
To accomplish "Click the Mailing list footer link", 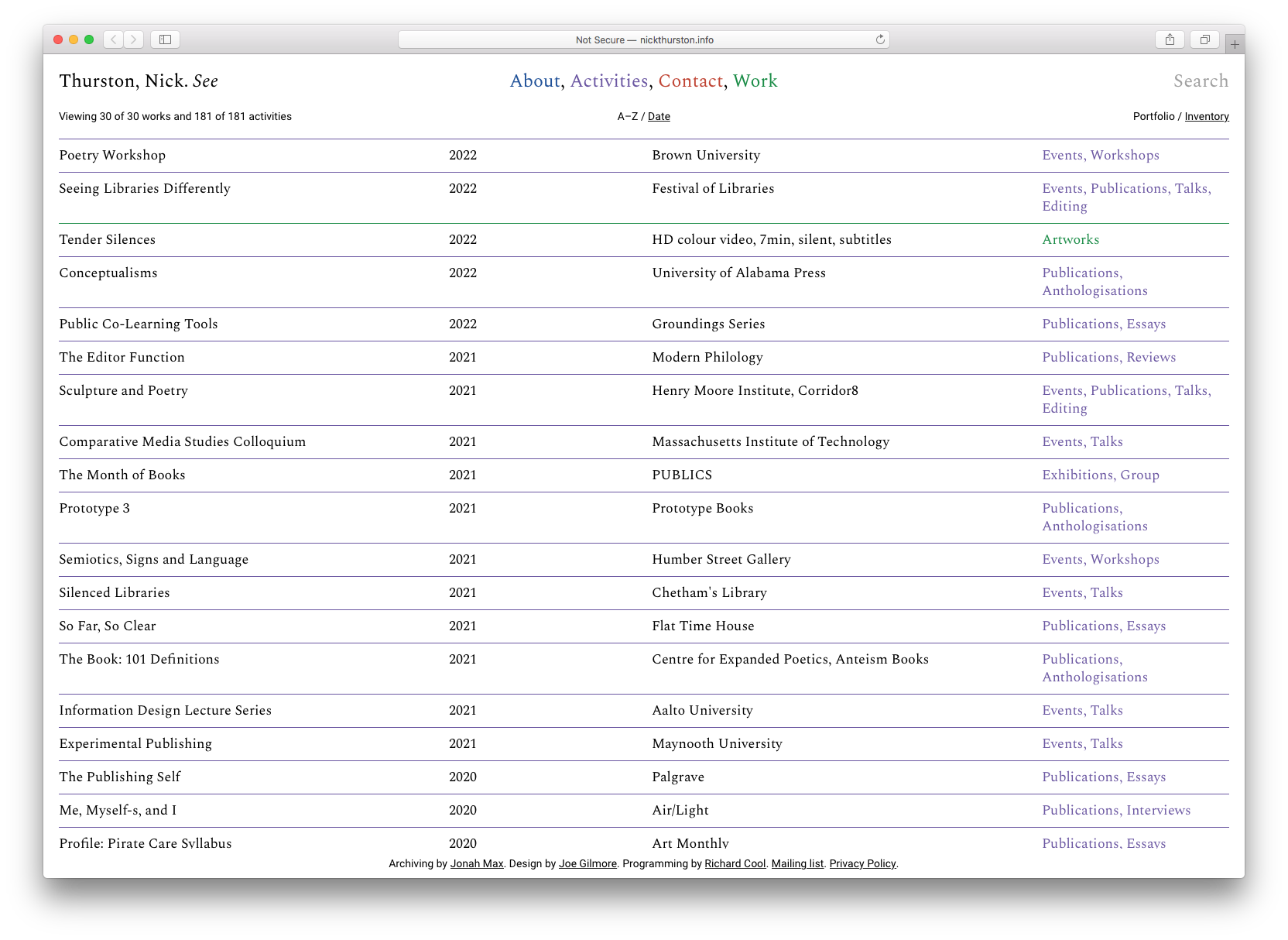I will click(797, 864).
